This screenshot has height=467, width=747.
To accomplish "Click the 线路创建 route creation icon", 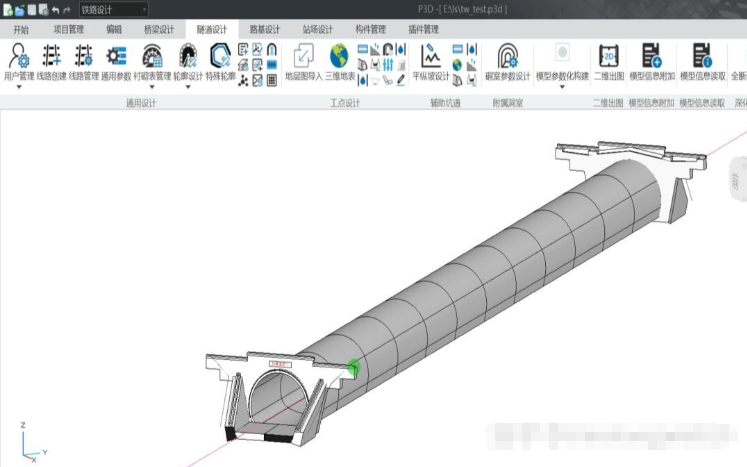I will [51, 58].
